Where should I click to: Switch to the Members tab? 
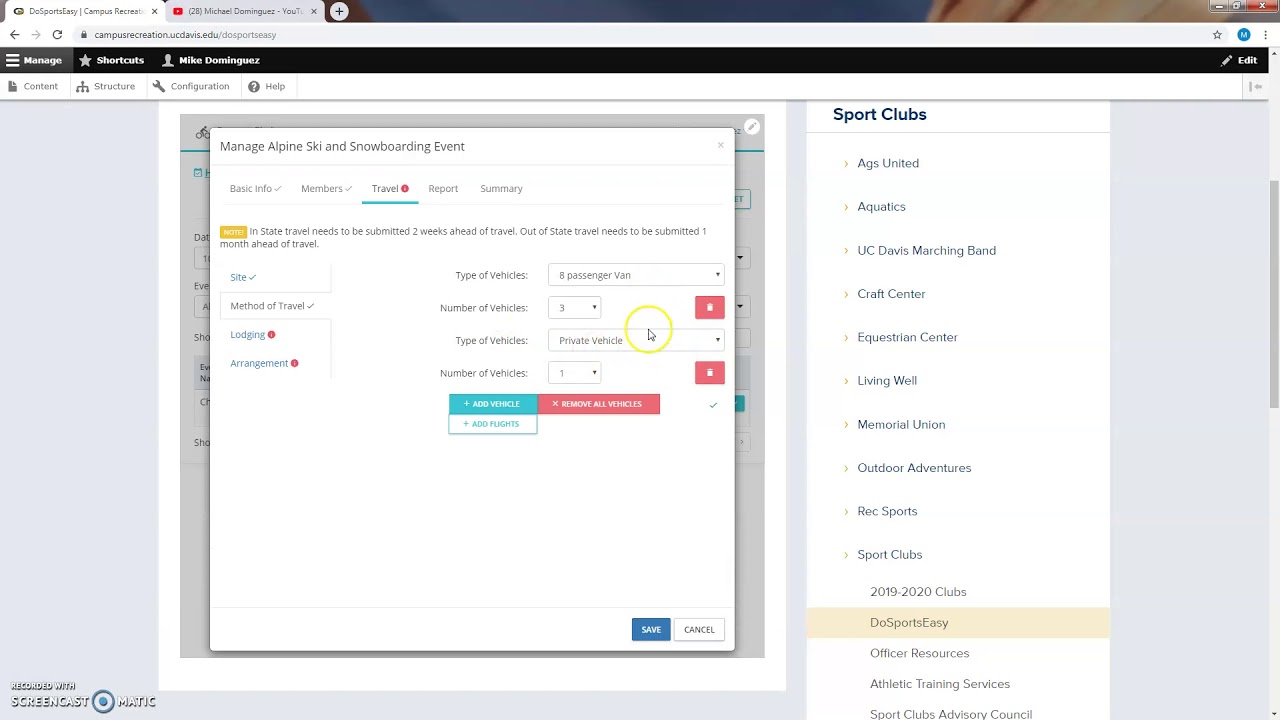326,188
